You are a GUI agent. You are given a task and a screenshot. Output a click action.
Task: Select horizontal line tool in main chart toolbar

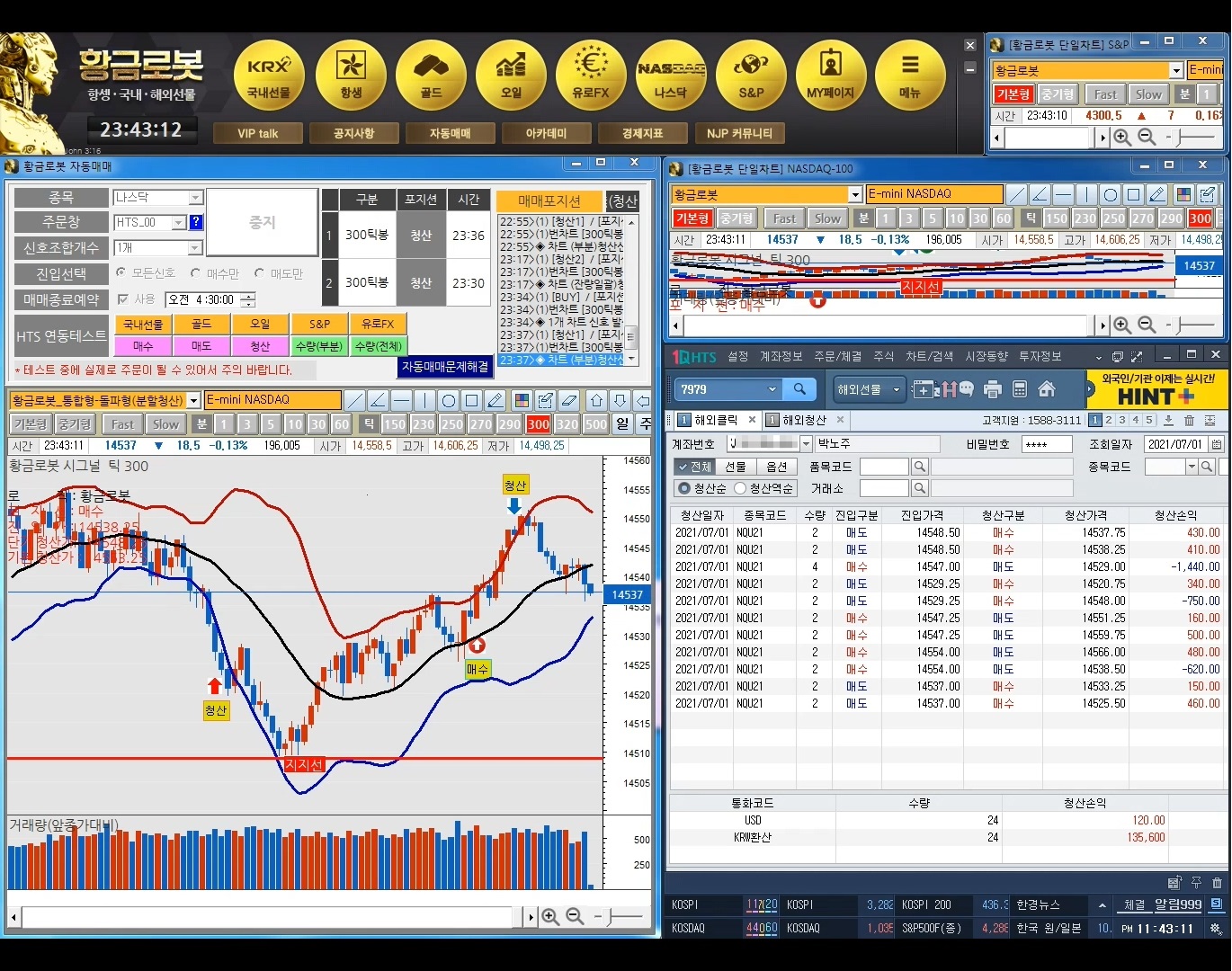pos(402,400)
